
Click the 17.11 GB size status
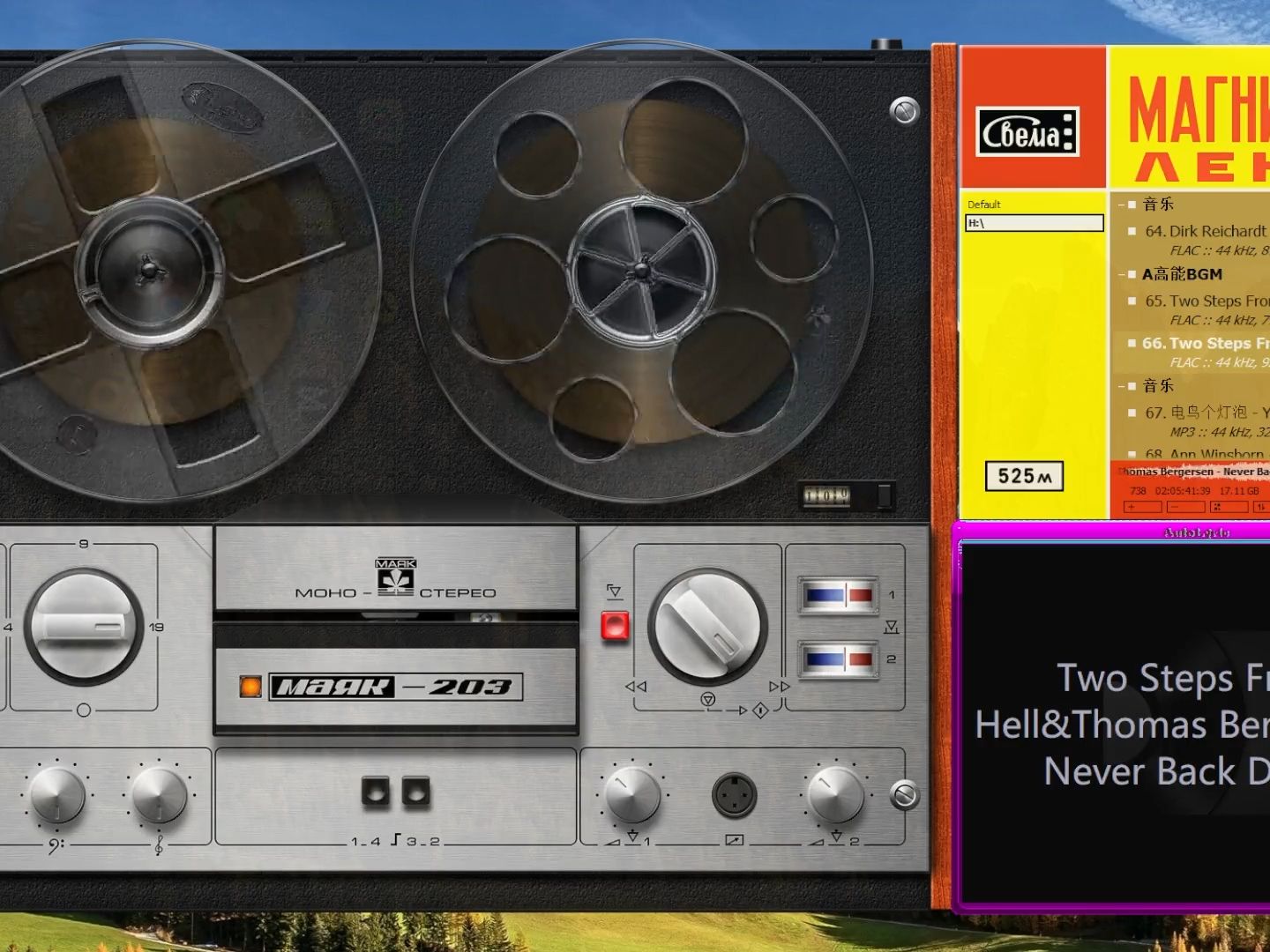tap(1239, 491)
